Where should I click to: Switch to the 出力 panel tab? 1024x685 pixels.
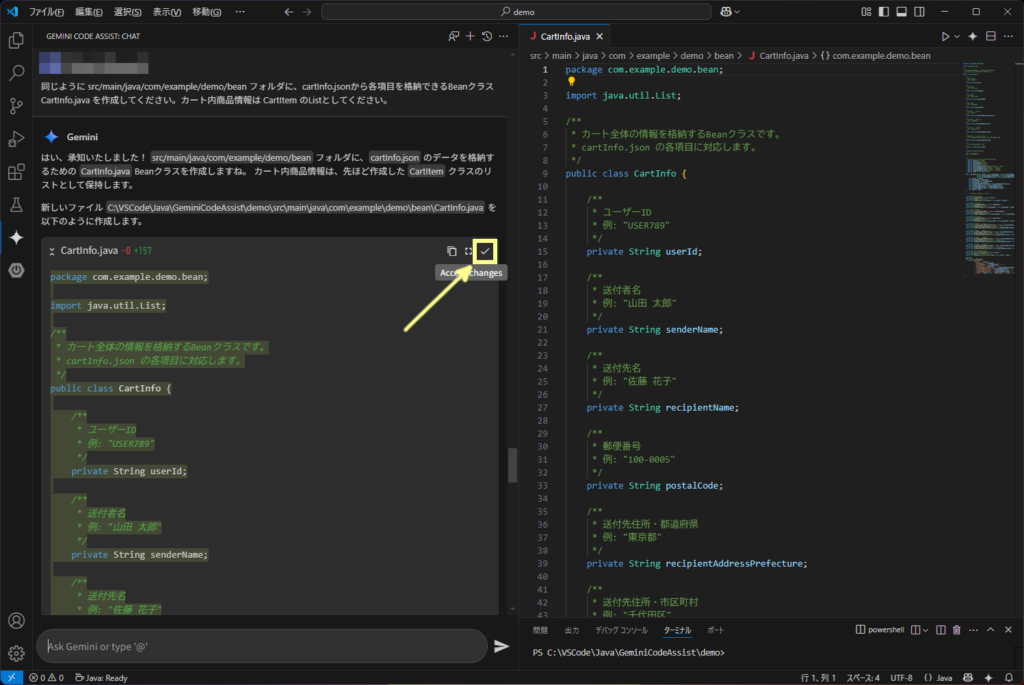point(572,630)
